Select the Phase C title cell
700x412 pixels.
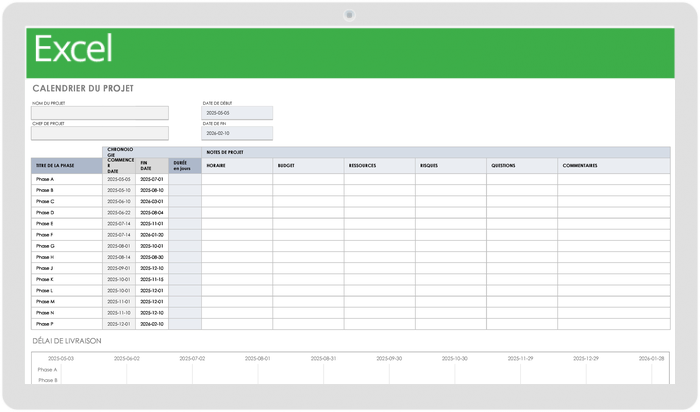point(67,201)
